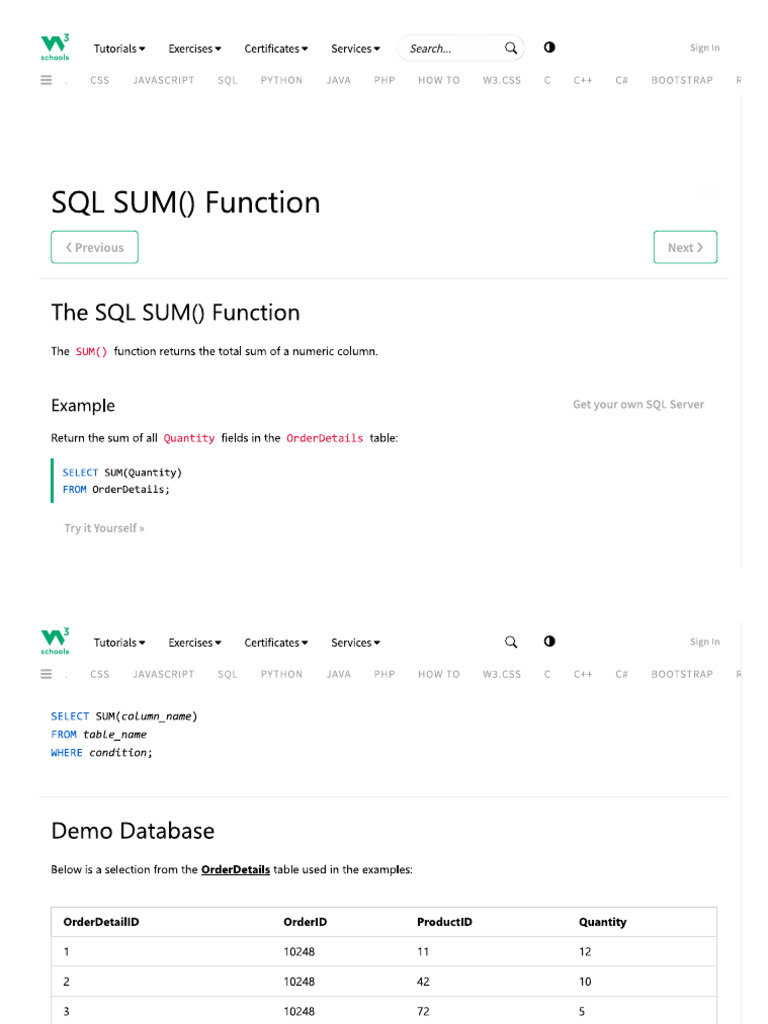
Task: Click the W3Schools logo in second header
Action: point(55,641)
